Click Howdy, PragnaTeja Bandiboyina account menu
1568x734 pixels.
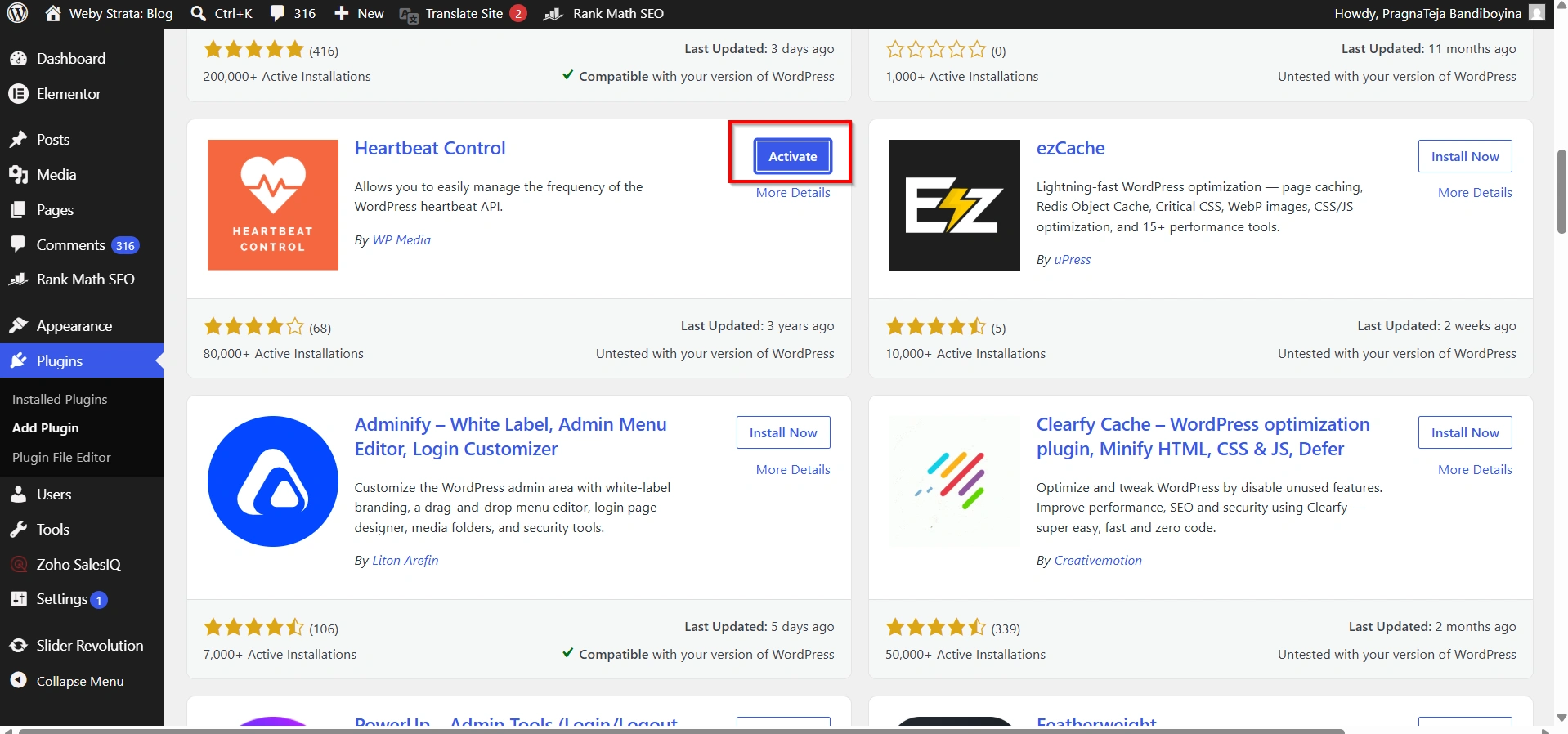[x=1439, y=13]
